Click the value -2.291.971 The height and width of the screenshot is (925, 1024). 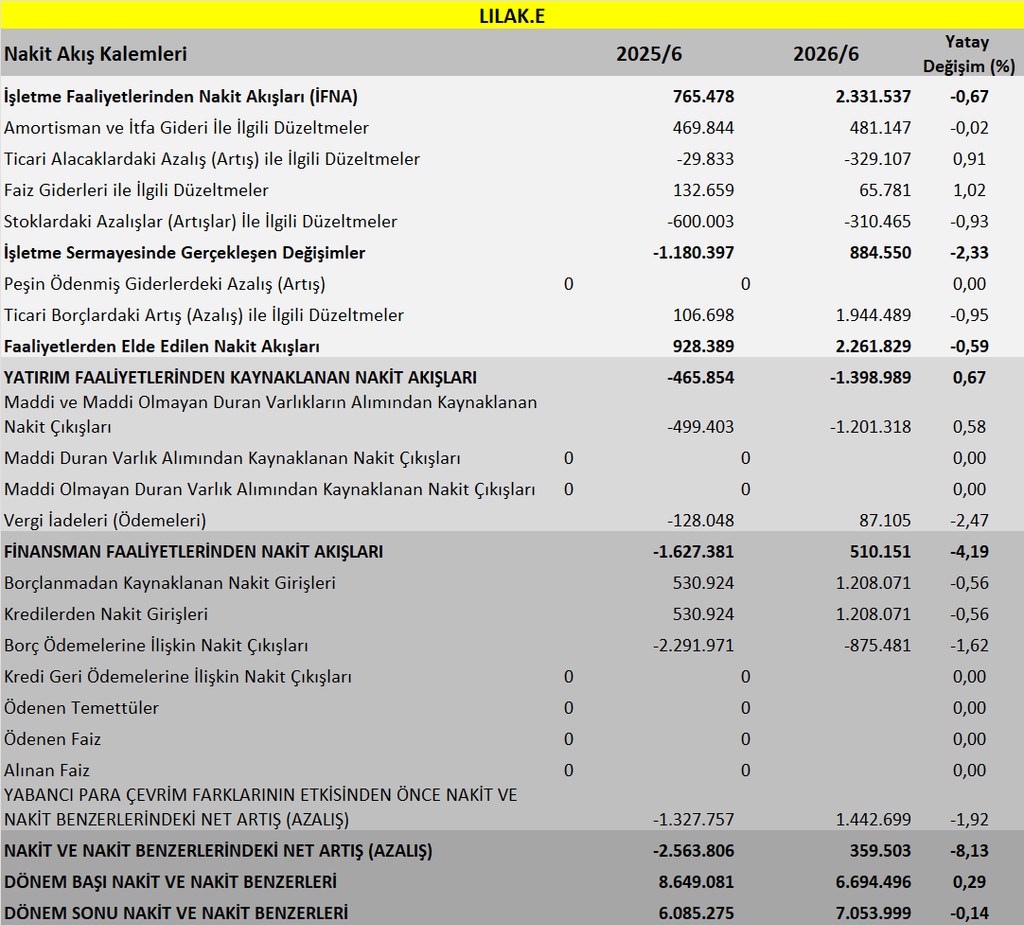693,646
